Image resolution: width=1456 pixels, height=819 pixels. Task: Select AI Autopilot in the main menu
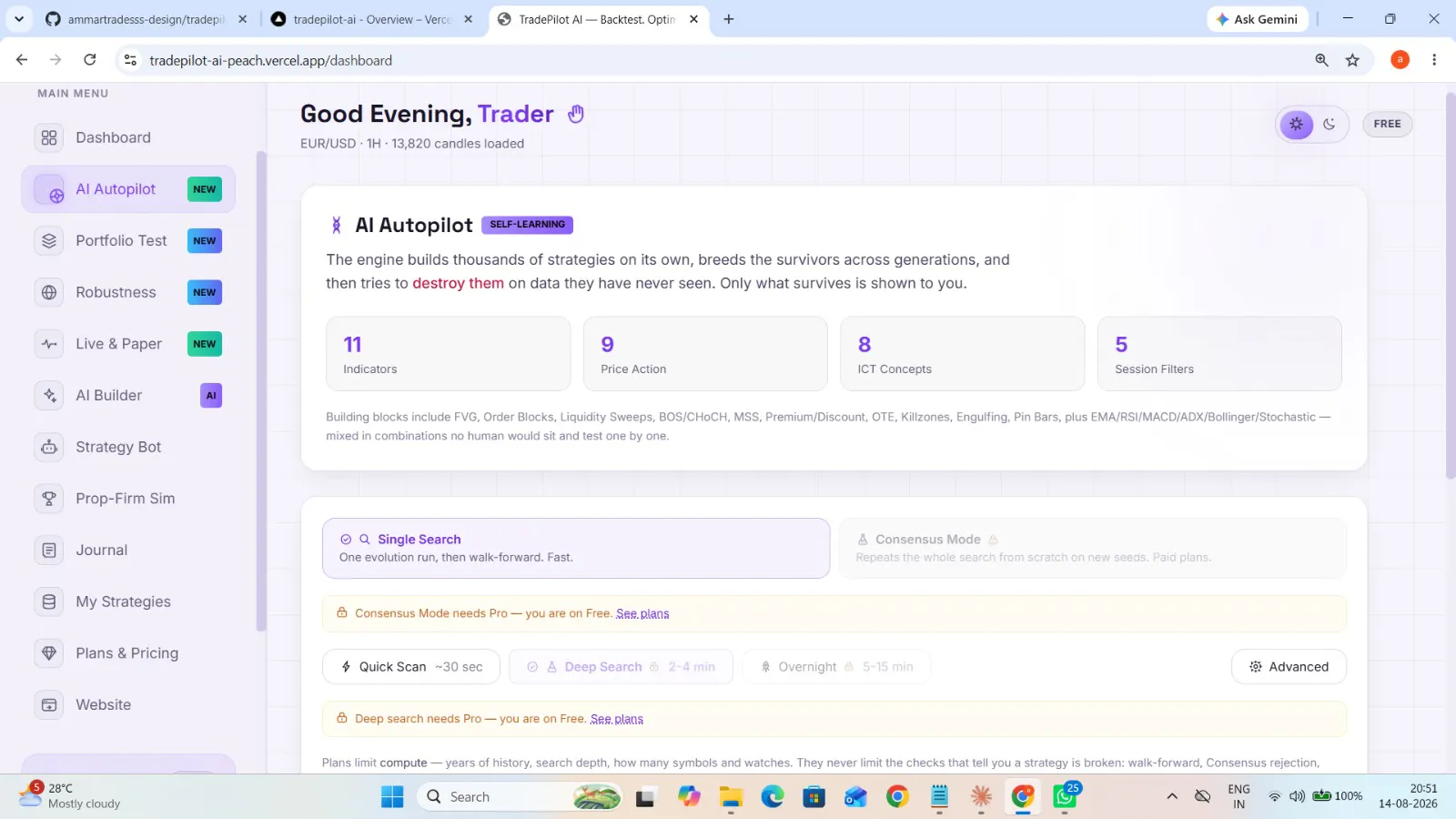[x=128, y=189]
